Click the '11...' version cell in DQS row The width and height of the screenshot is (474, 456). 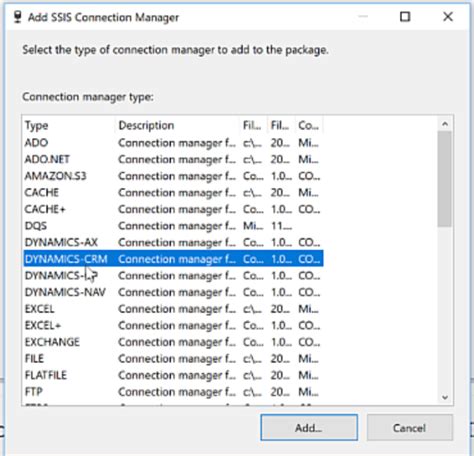pyautogui.click(x=281, y=226)
